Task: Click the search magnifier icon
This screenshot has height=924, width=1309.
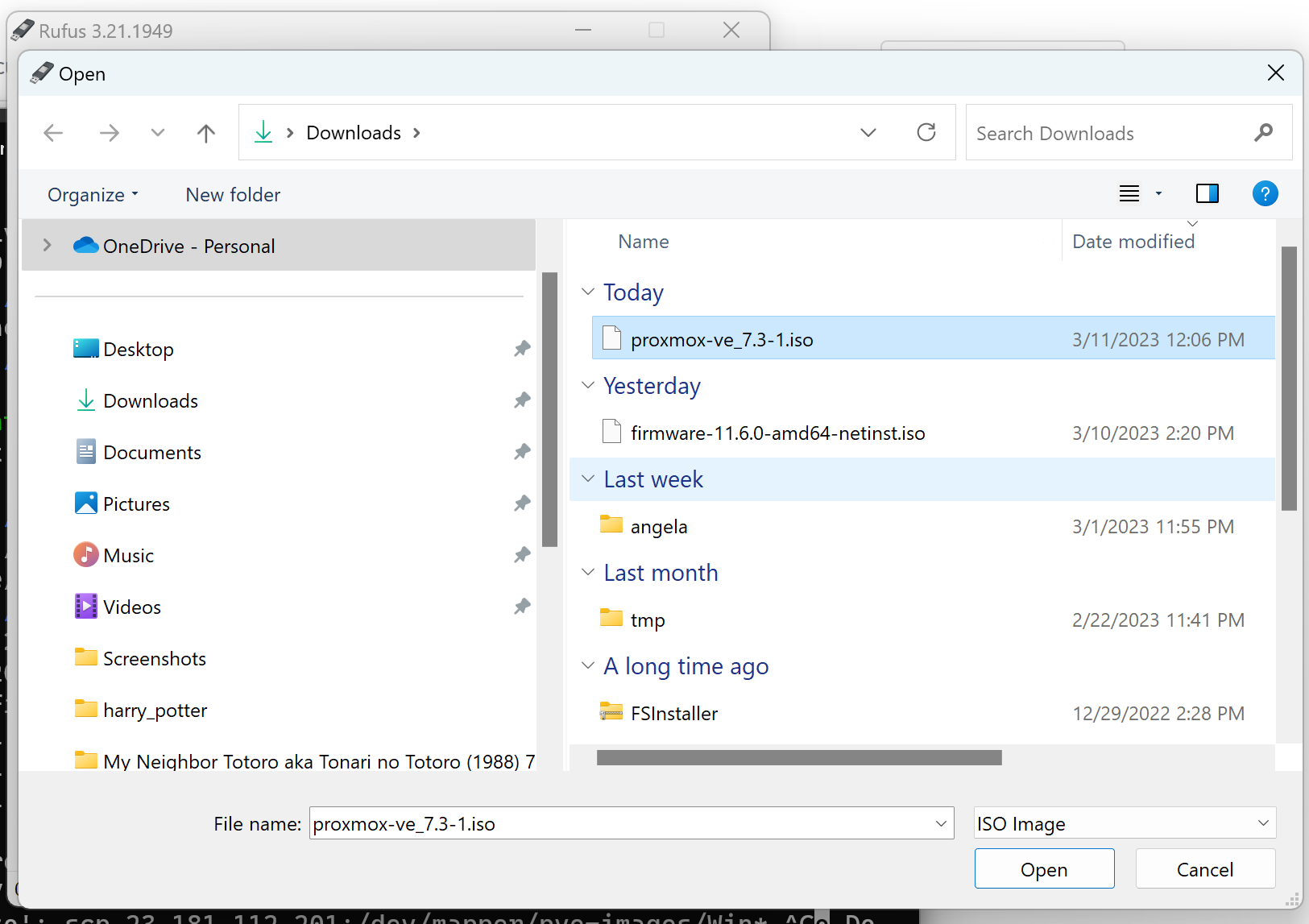Action: (x=1263, y=133)
